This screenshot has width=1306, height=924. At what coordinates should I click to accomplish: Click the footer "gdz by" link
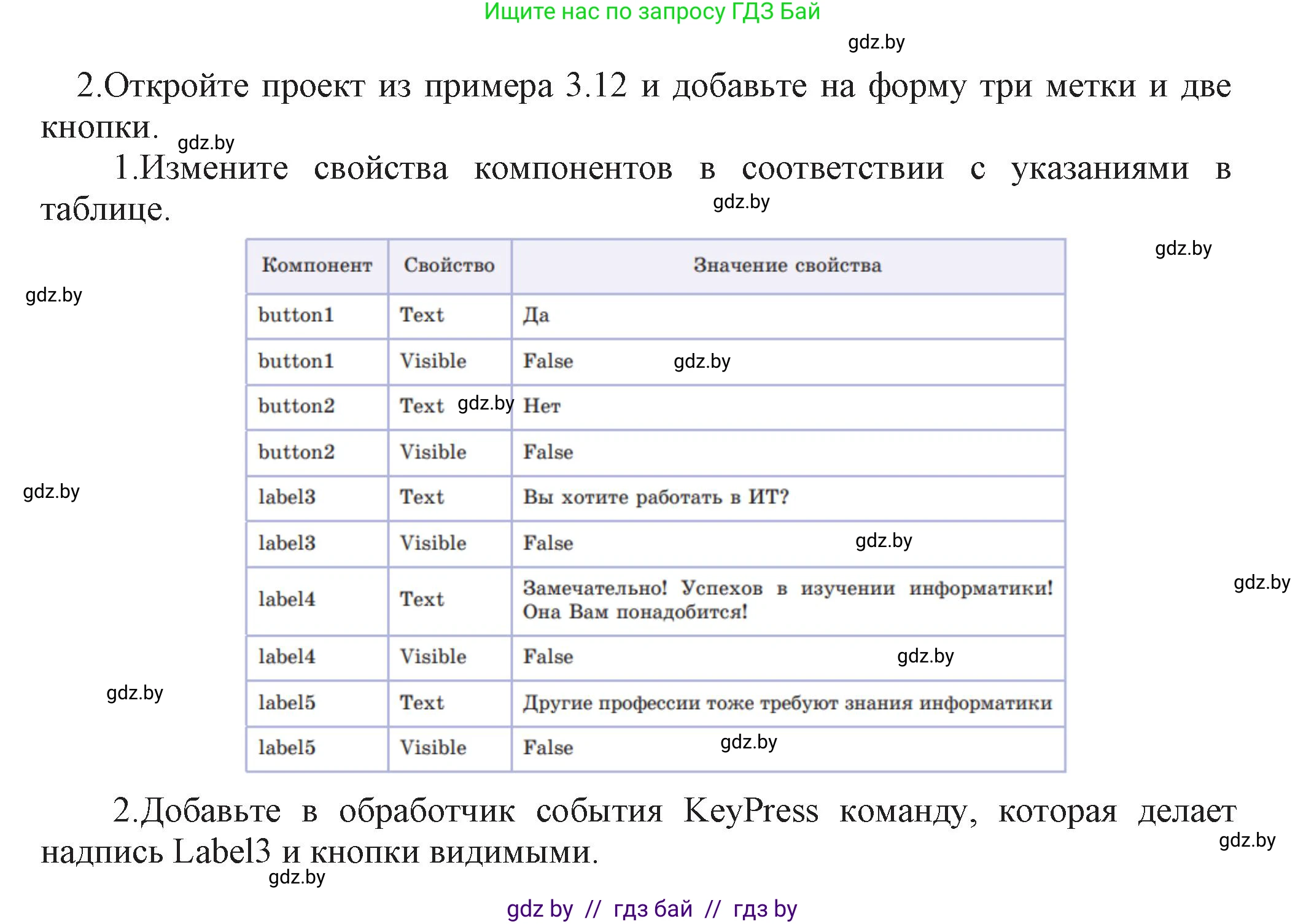pyautogui.click(x=540, y=909)
